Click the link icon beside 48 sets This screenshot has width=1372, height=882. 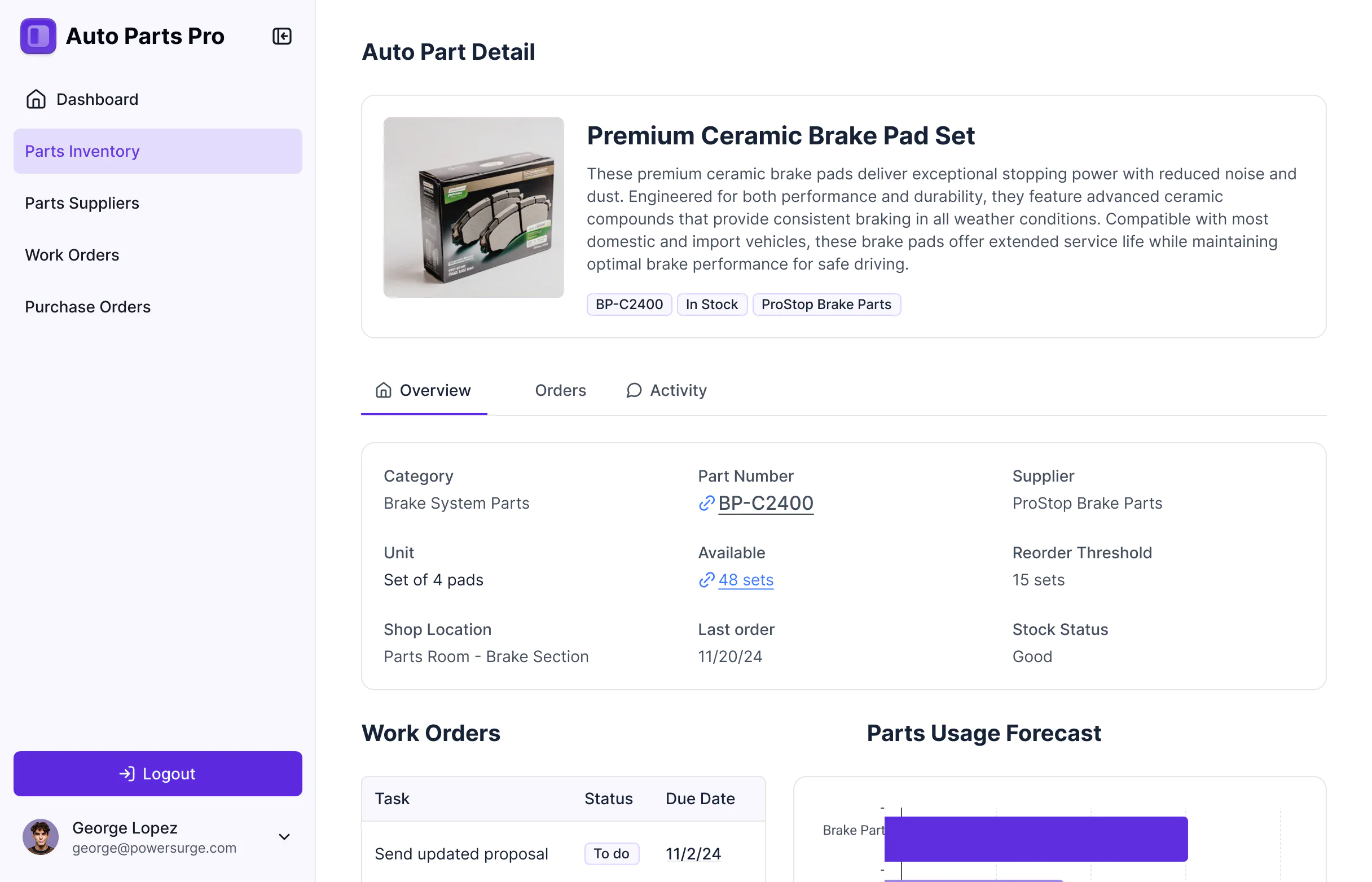pyautogui.click(x=706, y=580)
